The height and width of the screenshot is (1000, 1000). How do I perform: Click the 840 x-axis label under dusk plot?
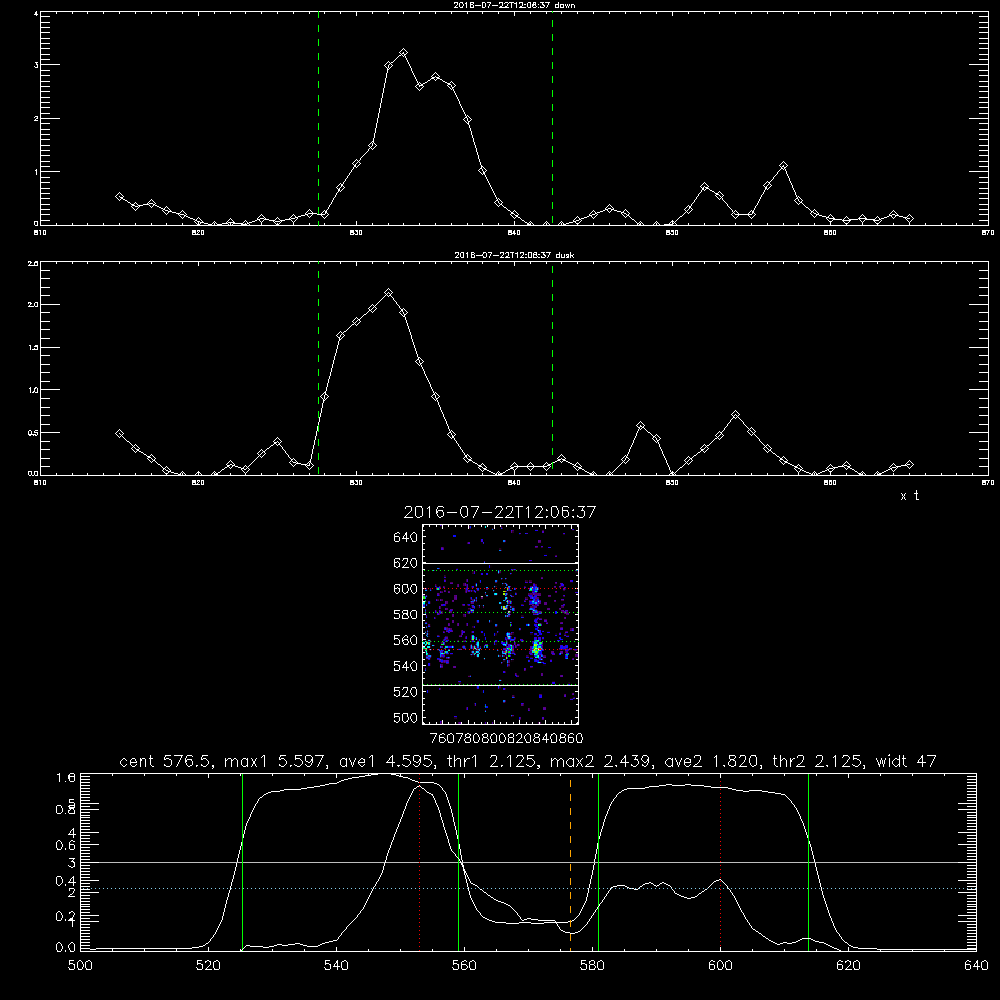(x=514, y=483)
